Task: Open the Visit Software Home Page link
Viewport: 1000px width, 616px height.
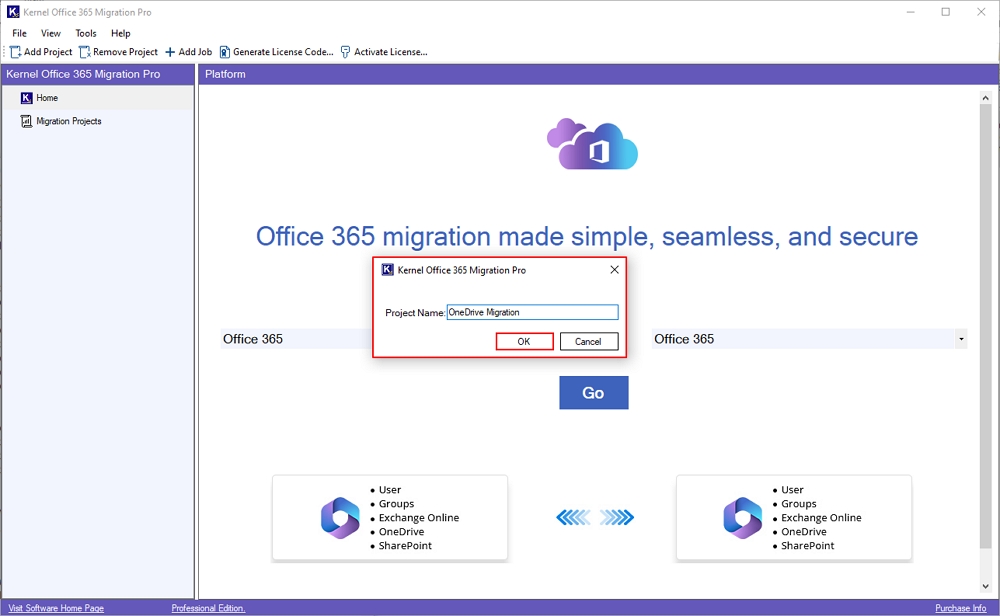Action: (x=55, y=608)
